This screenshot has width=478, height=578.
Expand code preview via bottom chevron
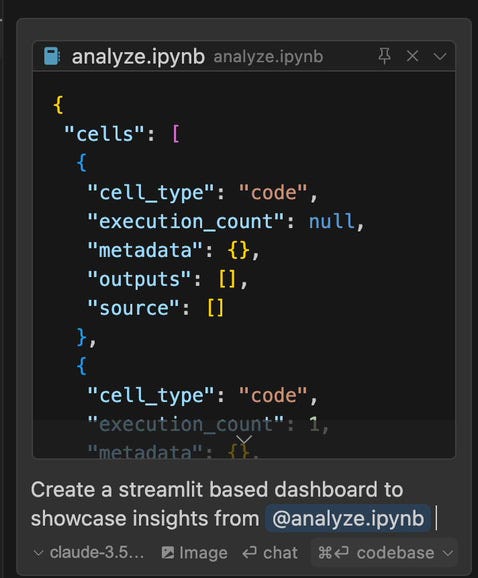point(244,439)
